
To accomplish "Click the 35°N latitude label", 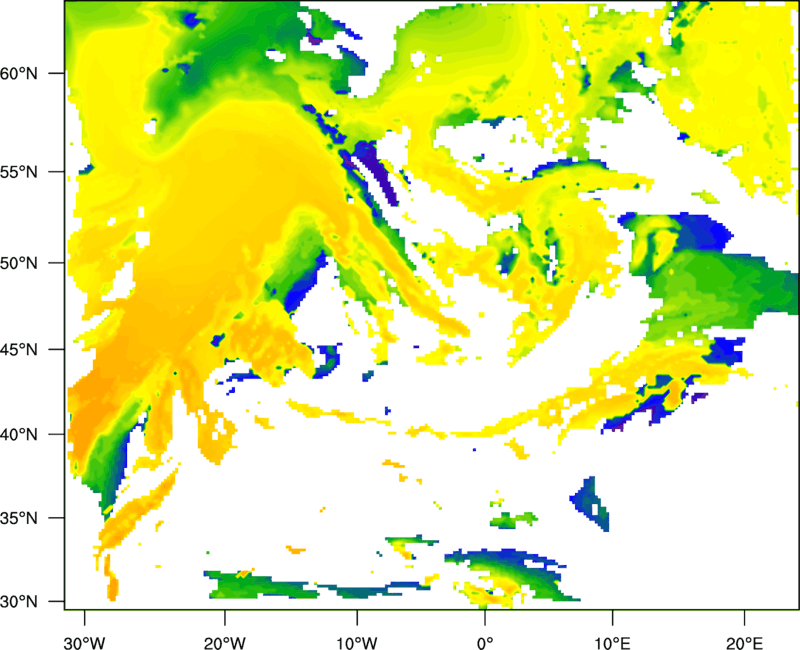I will tap(19, 518).
